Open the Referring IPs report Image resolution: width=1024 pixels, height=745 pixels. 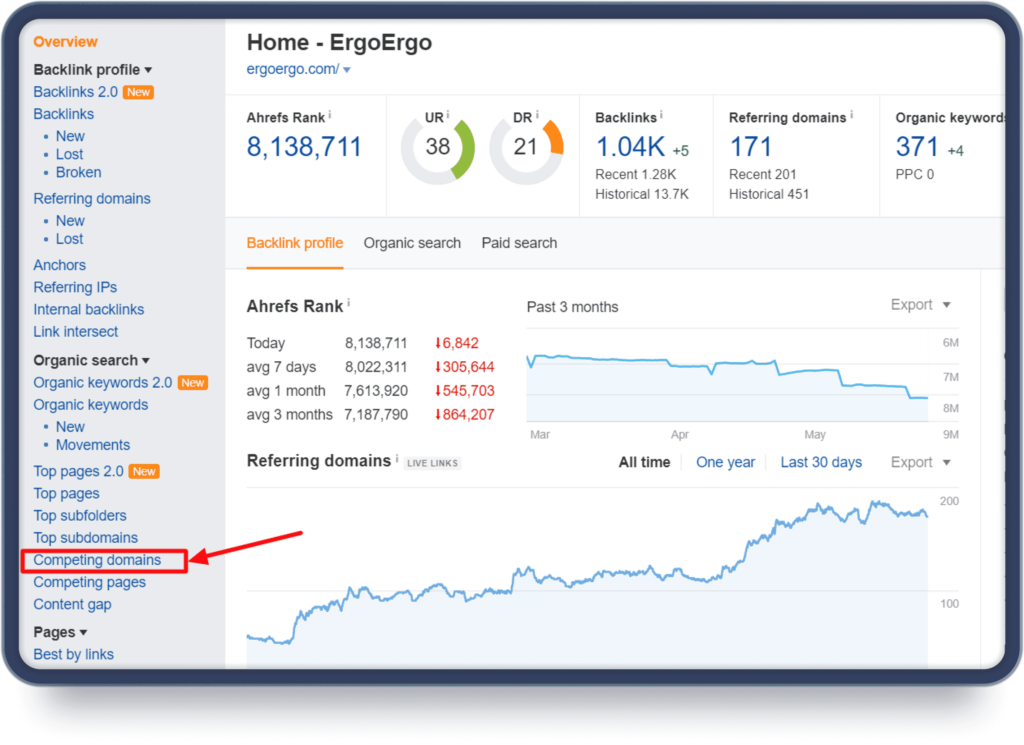75,287
